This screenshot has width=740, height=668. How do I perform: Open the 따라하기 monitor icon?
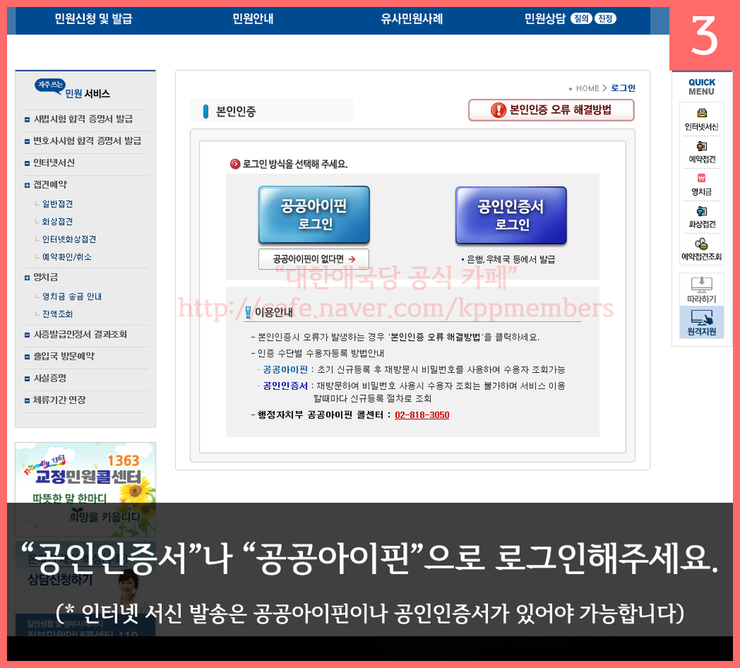pyautogui.click(x=701, y=289)
